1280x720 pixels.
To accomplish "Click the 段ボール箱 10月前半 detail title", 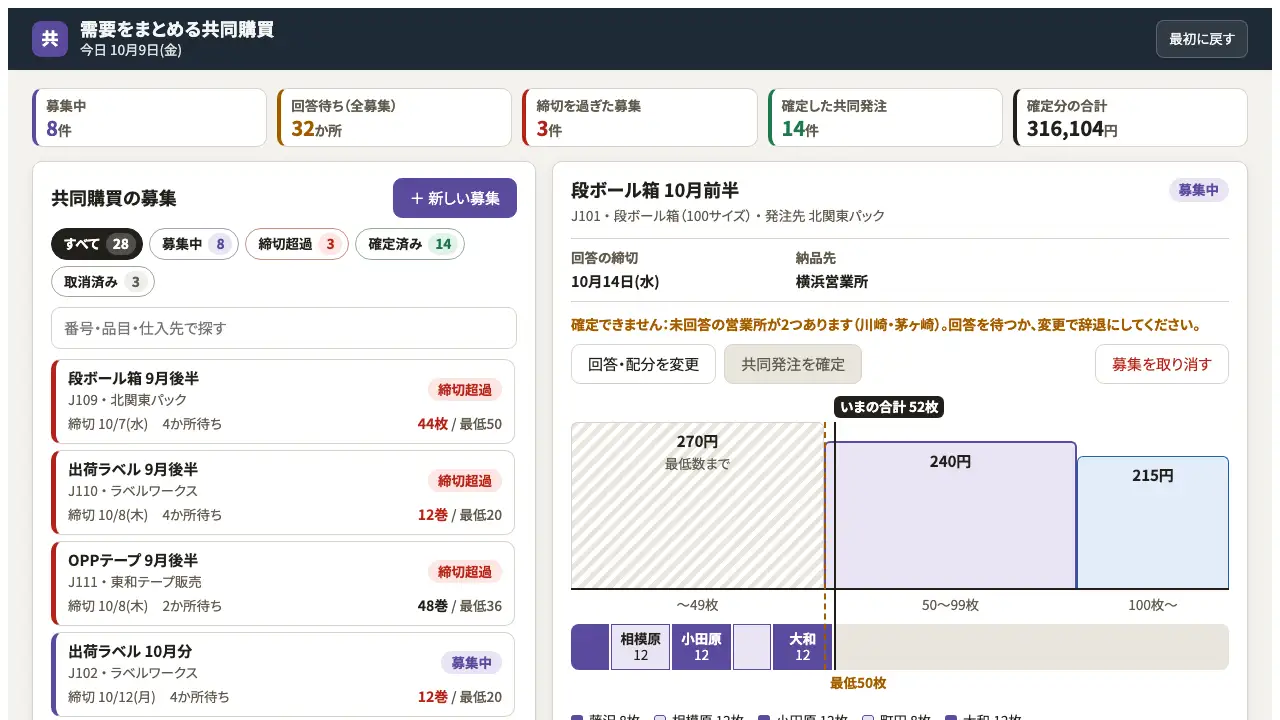I will coord(655,190).
